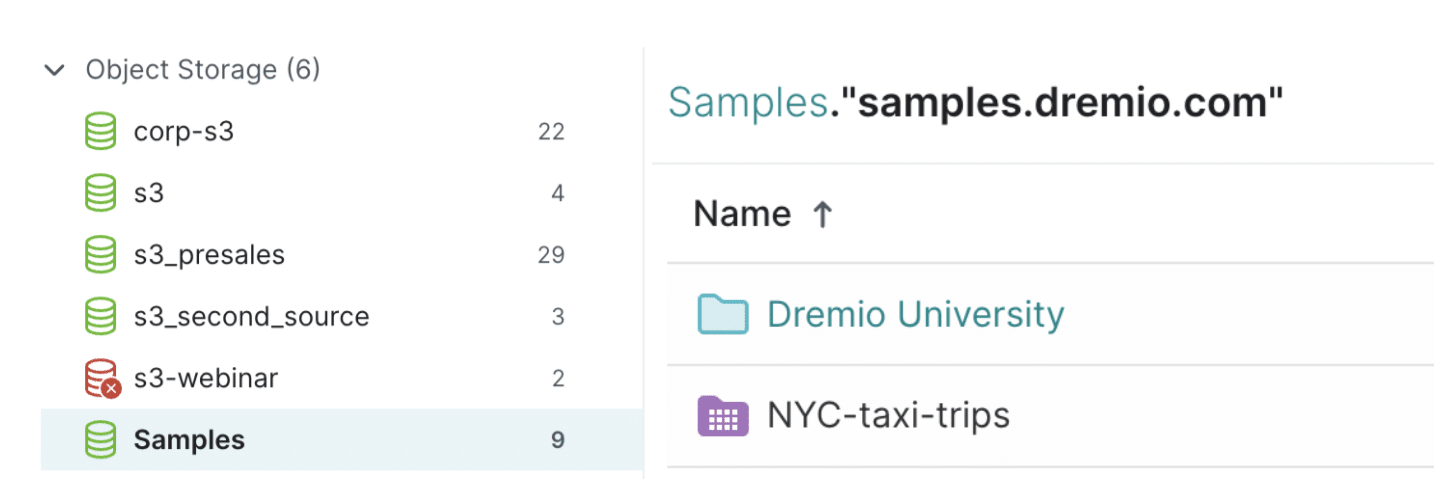Click the Dremio University folder icon
This screenshot has height=496, width=1434.
(x=722, y=314)
